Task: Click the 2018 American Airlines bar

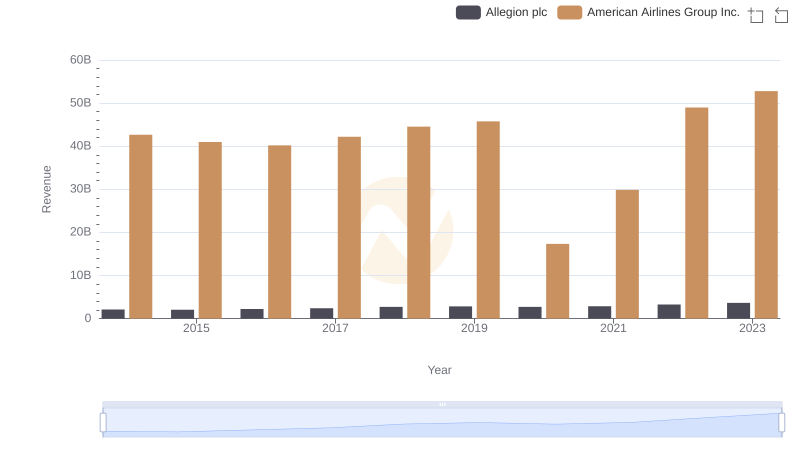Action: click(419, 222)
